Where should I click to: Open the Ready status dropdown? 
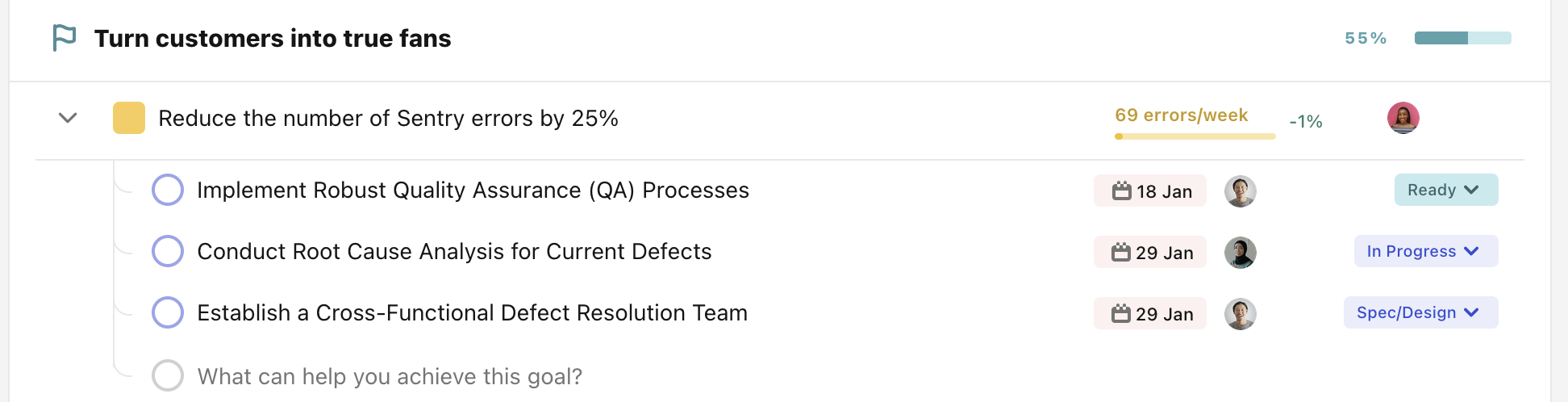1445,190
